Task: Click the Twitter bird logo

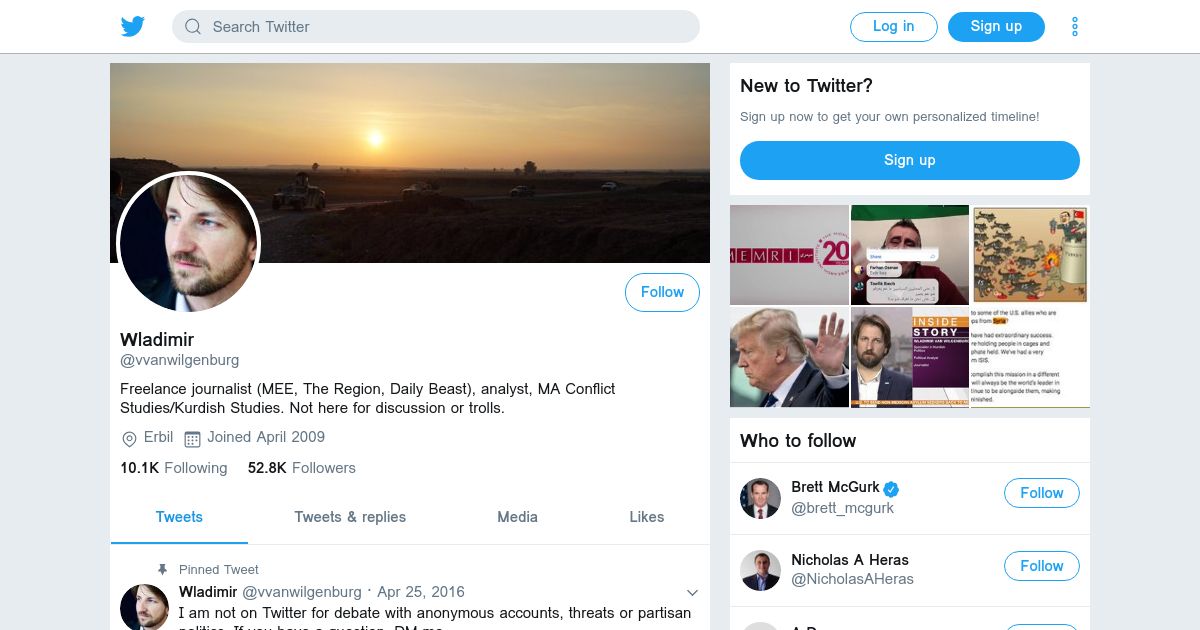Action: [x=133, y=27]
